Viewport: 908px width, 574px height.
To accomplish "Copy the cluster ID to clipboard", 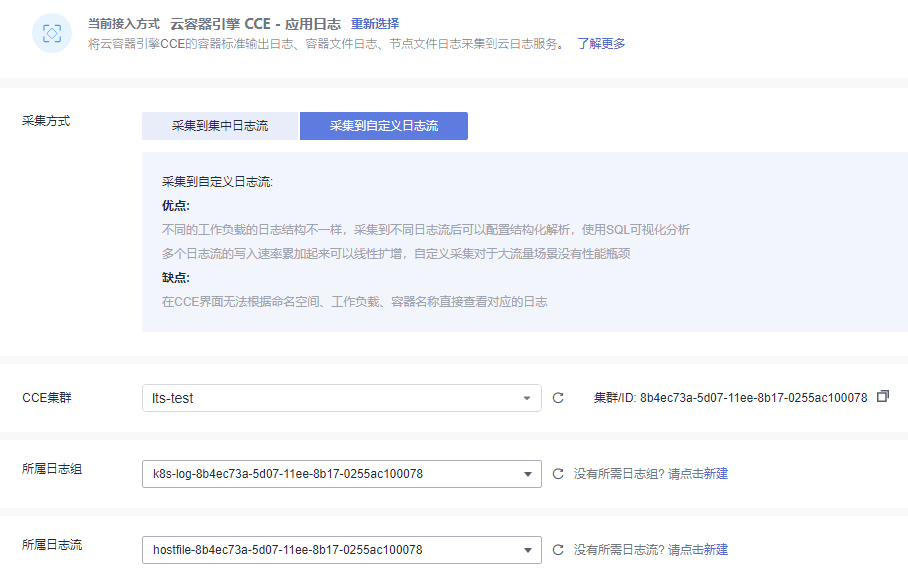I will 883,396.
